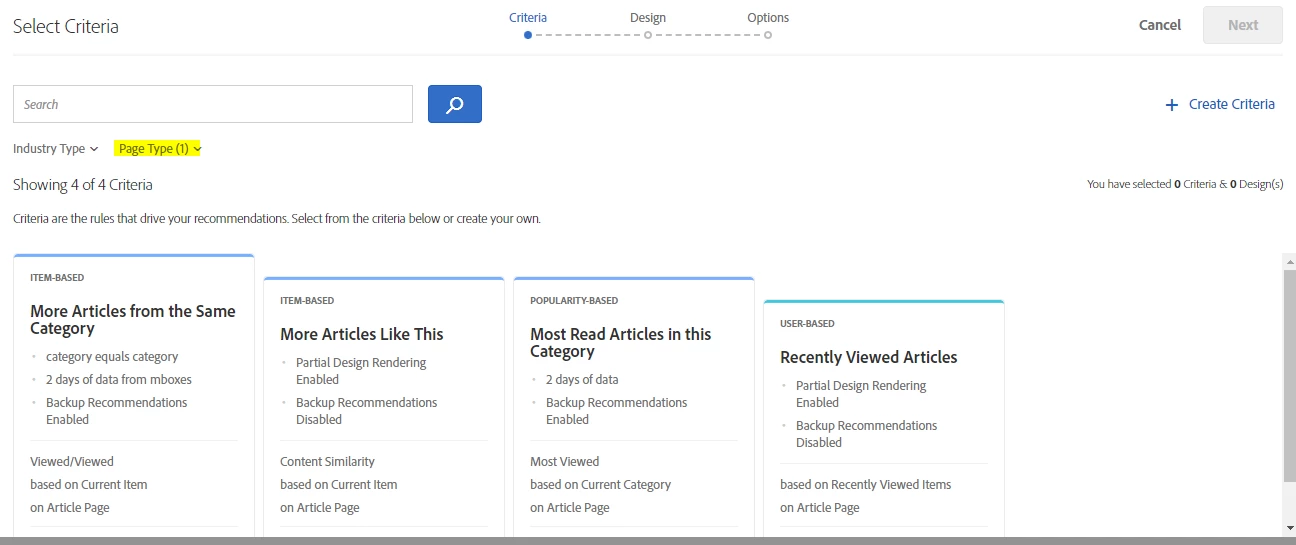This screenshot has height=545, width=1296.
Task: Click 'based on Recently Viewed Items'
Action: coord(866,484)
